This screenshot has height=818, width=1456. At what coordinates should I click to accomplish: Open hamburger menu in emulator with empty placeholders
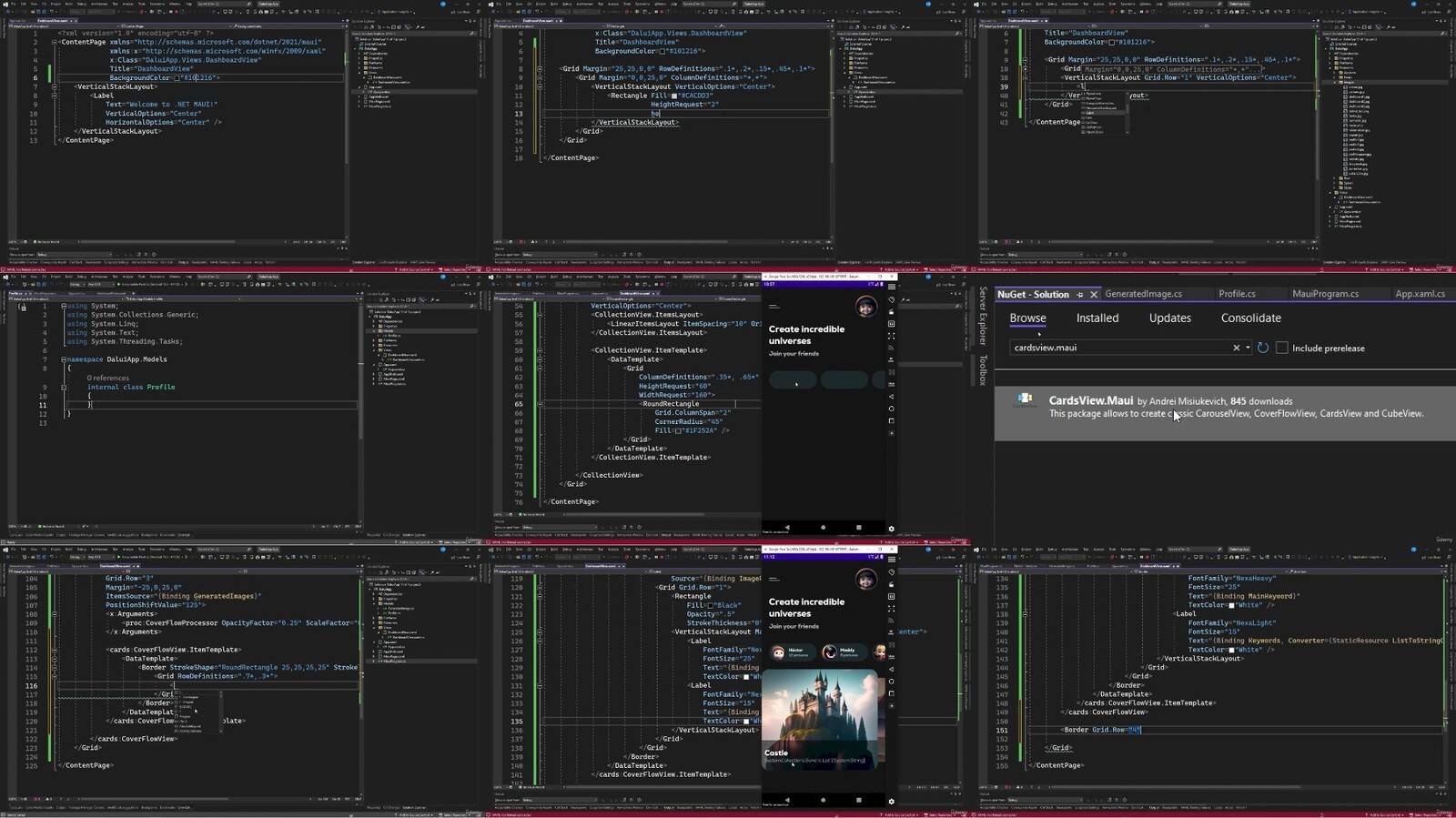773,307
